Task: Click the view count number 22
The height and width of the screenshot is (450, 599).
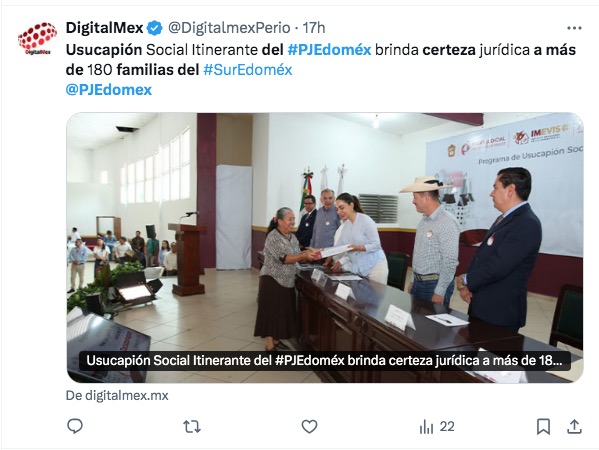Action: coord(447,427)
